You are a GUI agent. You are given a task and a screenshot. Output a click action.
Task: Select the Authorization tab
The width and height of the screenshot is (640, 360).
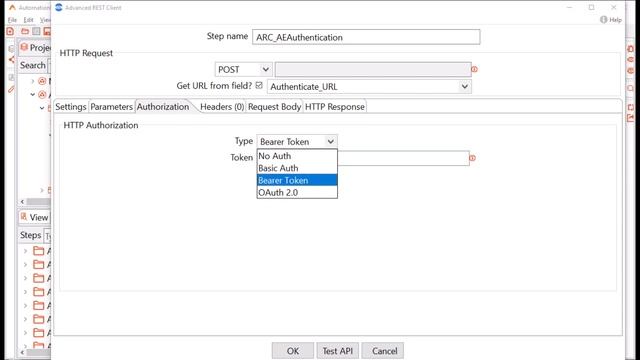(x=163, y=107)
